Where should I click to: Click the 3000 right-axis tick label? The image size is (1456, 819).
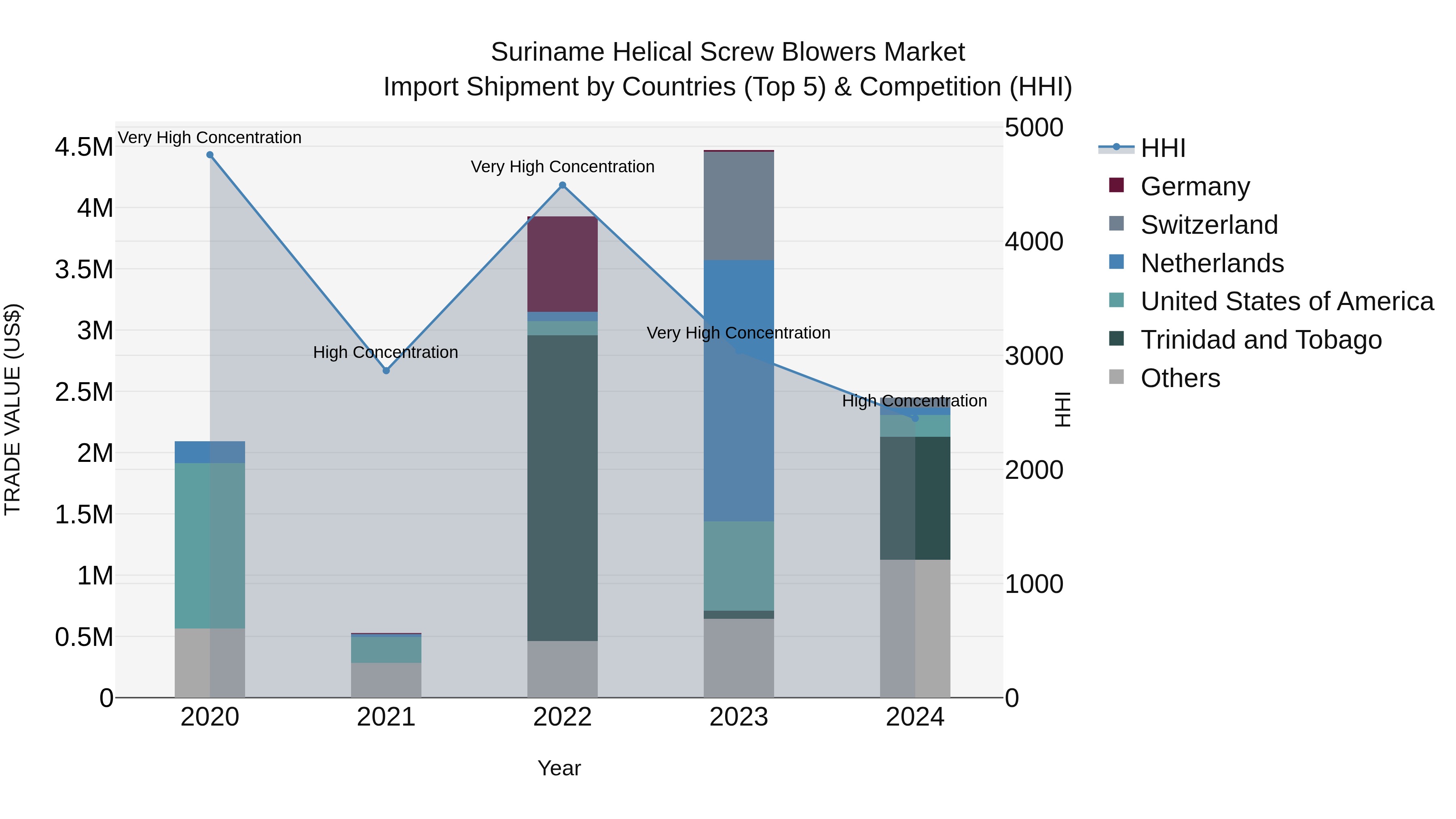pos(1034,356)
